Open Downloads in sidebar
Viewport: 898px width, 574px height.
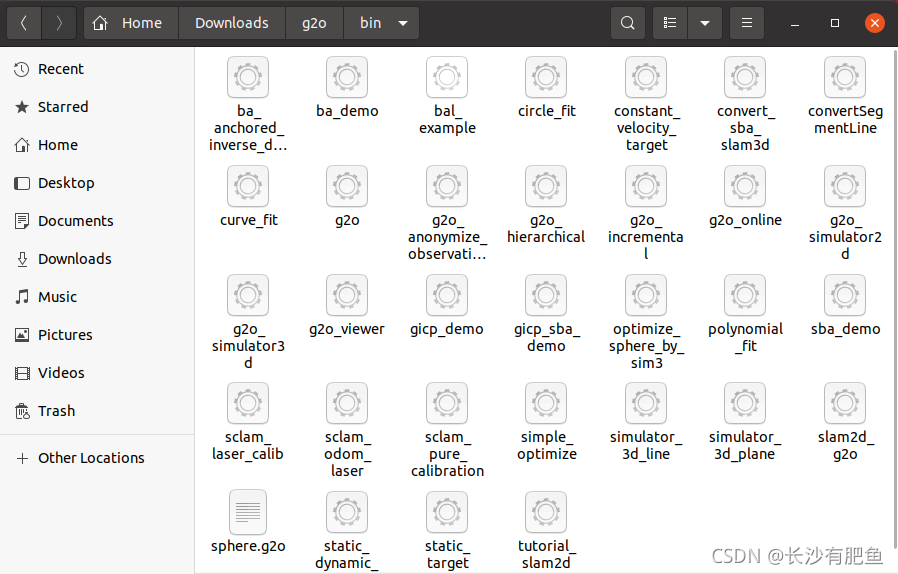[97, 259]
